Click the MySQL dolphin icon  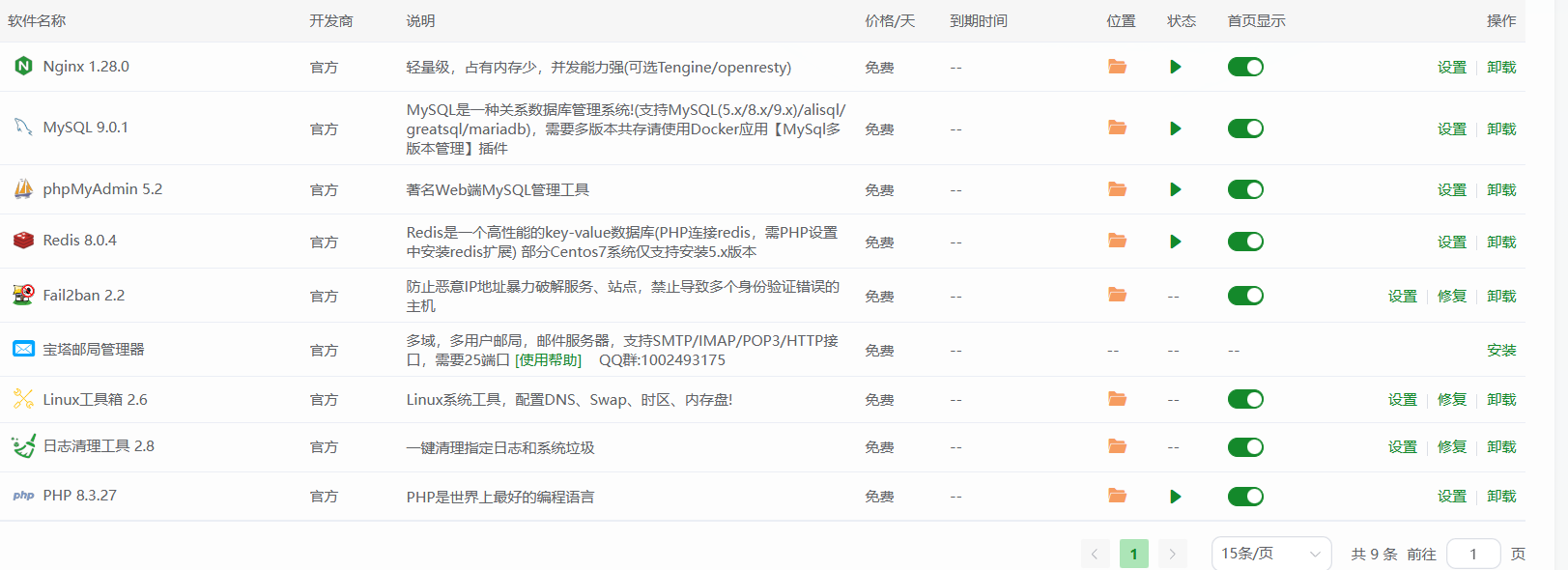click(23, 128)
